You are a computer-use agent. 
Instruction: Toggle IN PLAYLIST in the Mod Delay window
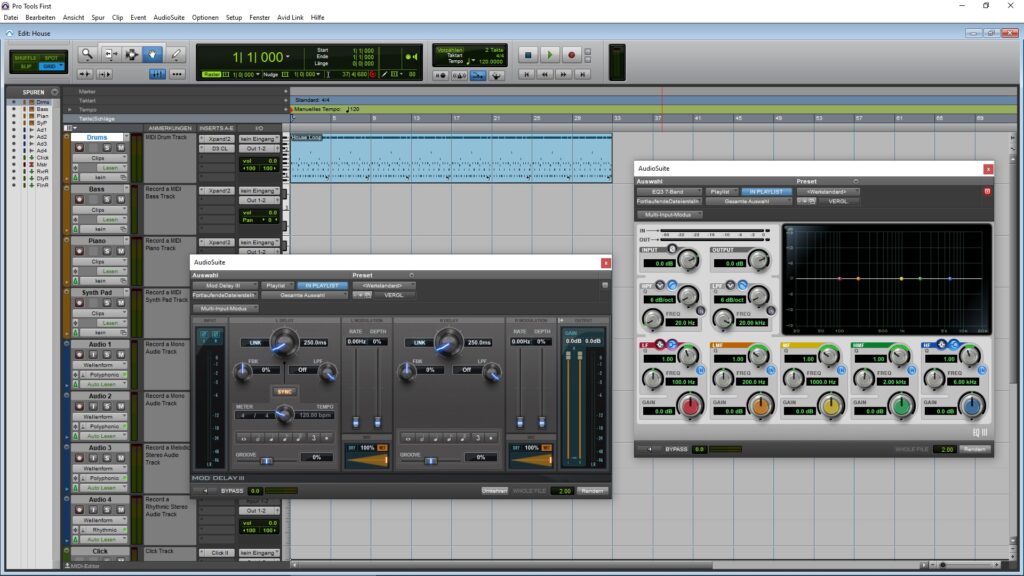tap(322, 285)
